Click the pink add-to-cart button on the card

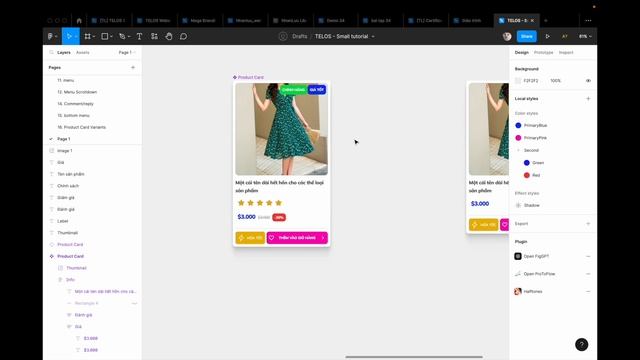click(x=297, y=238)
